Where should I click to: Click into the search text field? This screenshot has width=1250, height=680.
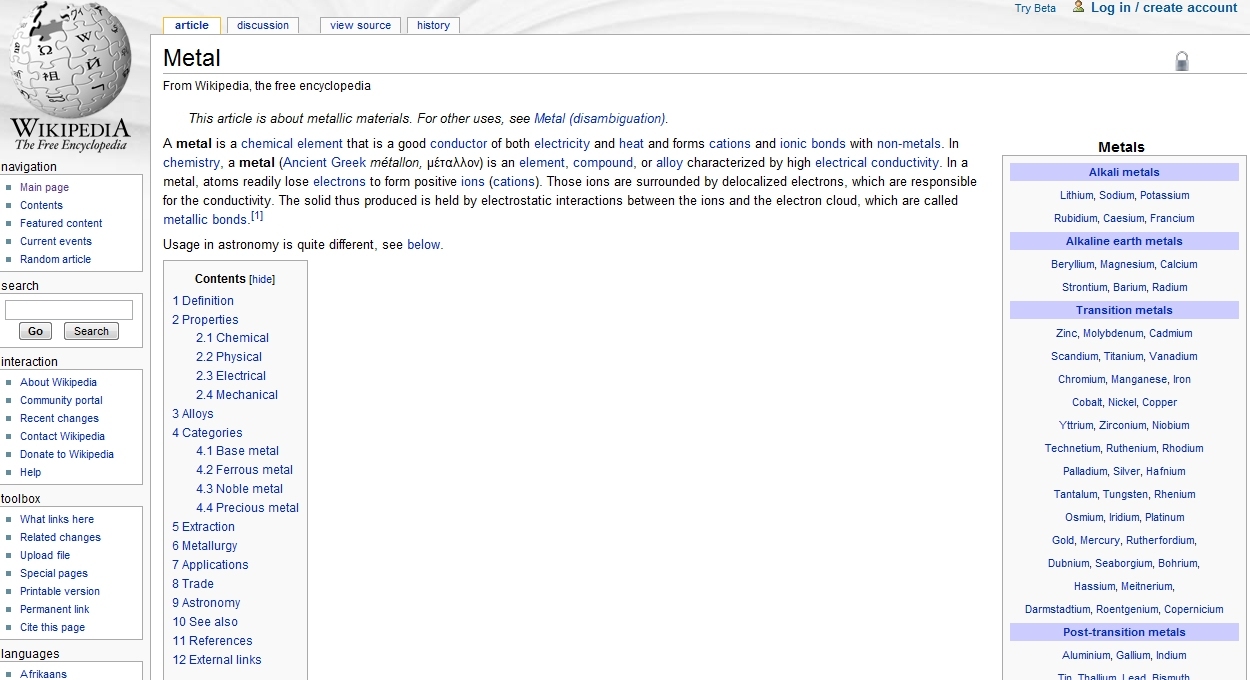coord(69,310)
